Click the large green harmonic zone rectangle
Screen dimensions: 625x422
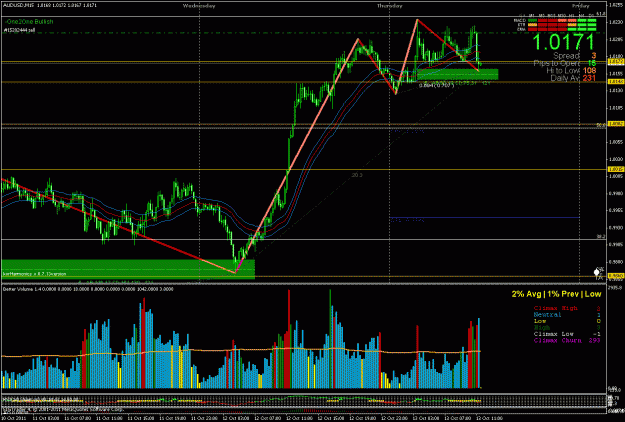128,269
